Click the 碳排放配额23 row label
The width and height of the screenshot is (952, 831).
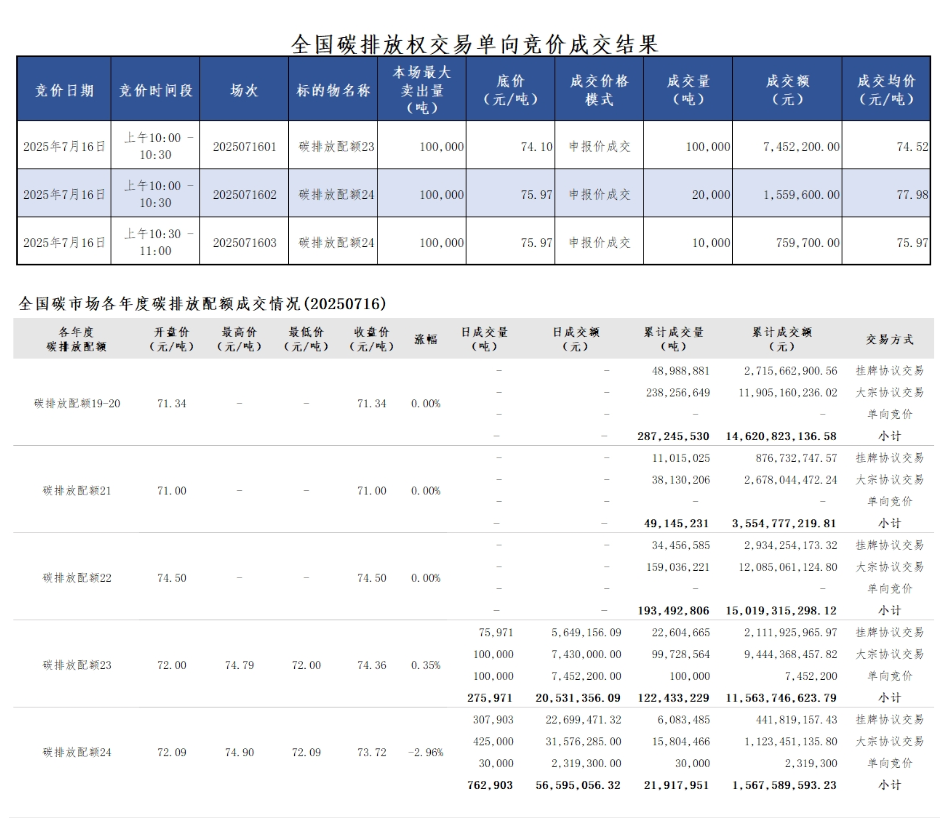[77, 665]
